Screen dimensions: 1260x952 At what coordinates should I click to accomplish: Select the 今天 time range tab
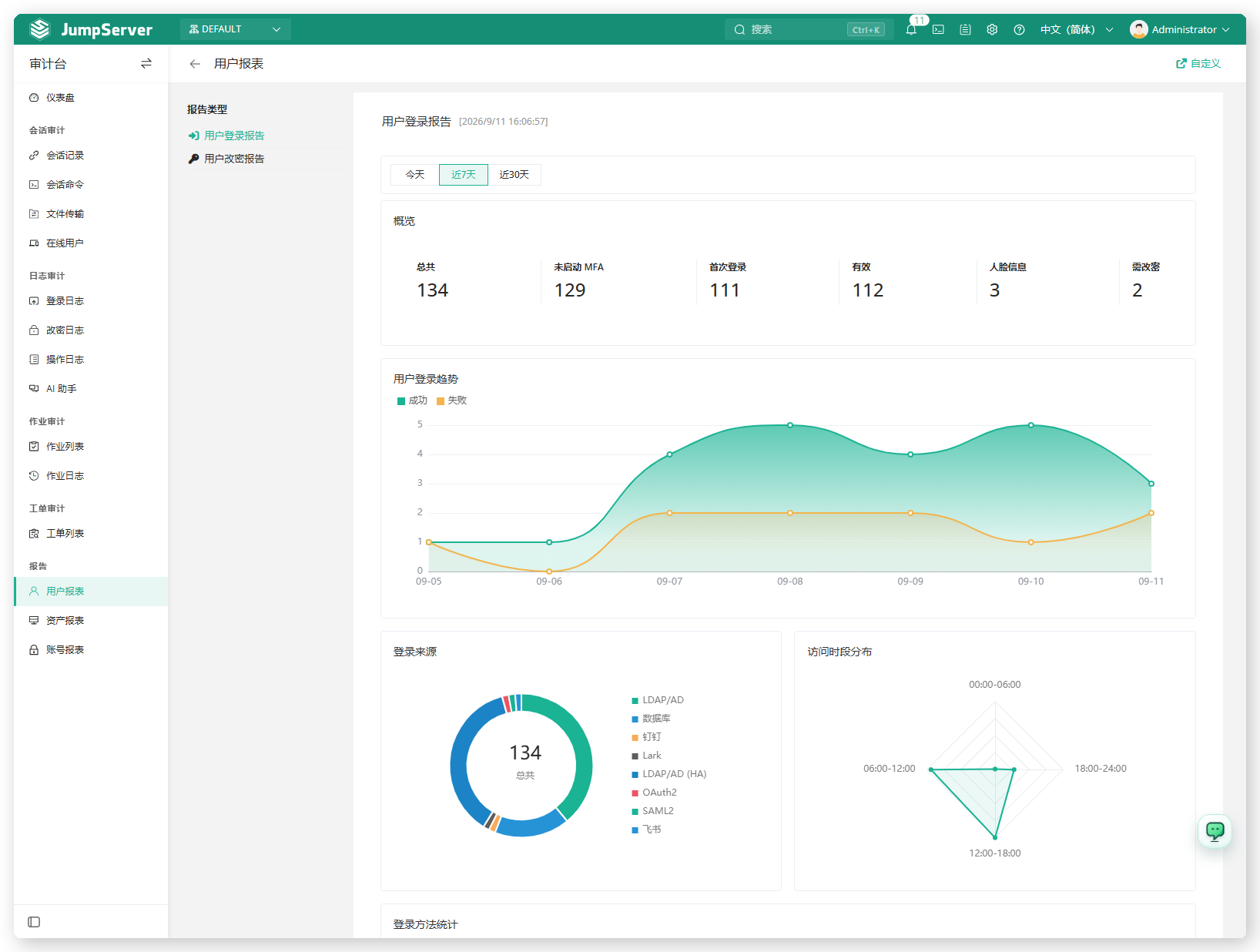pyautogui.click(x=415, y=175)
